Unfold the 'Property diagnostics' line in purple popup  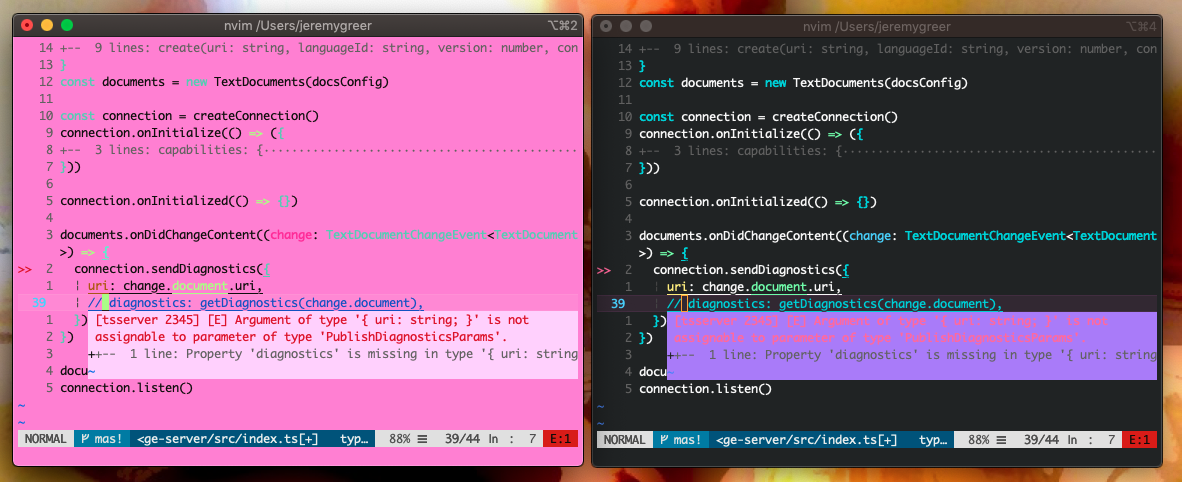[x=912, y=354]
